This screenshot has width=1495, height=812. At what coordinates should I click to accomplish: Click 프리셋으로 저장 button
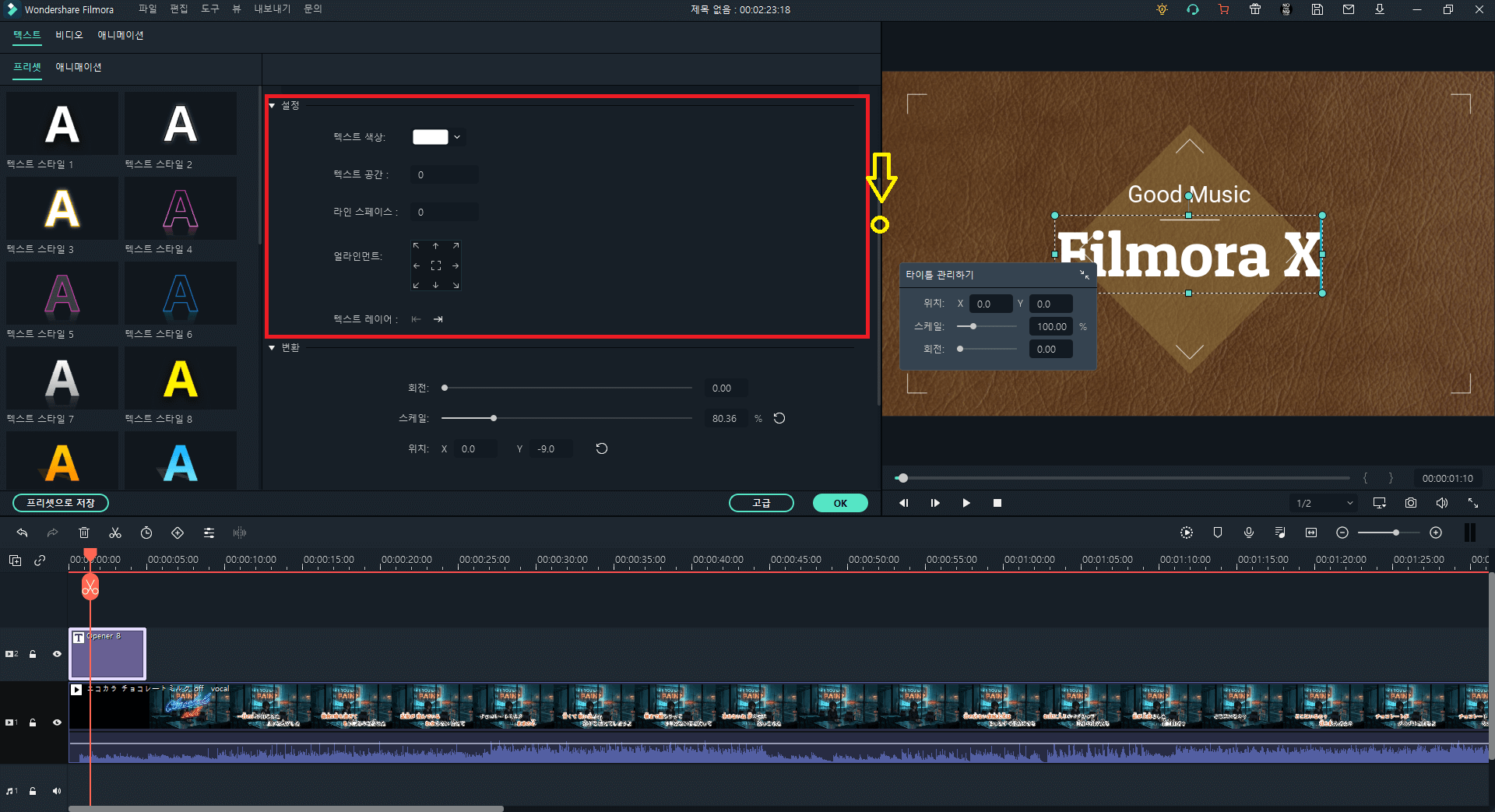click(x=61, y=503)
